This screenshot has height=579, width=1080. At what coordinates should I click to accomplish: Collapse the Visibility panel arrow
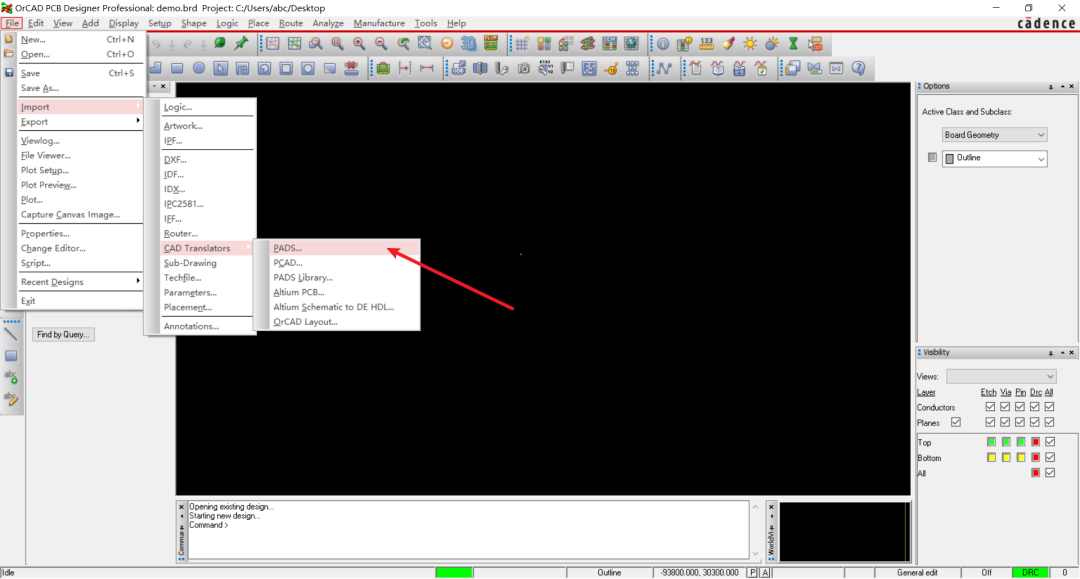click(x=1062, y=352)
